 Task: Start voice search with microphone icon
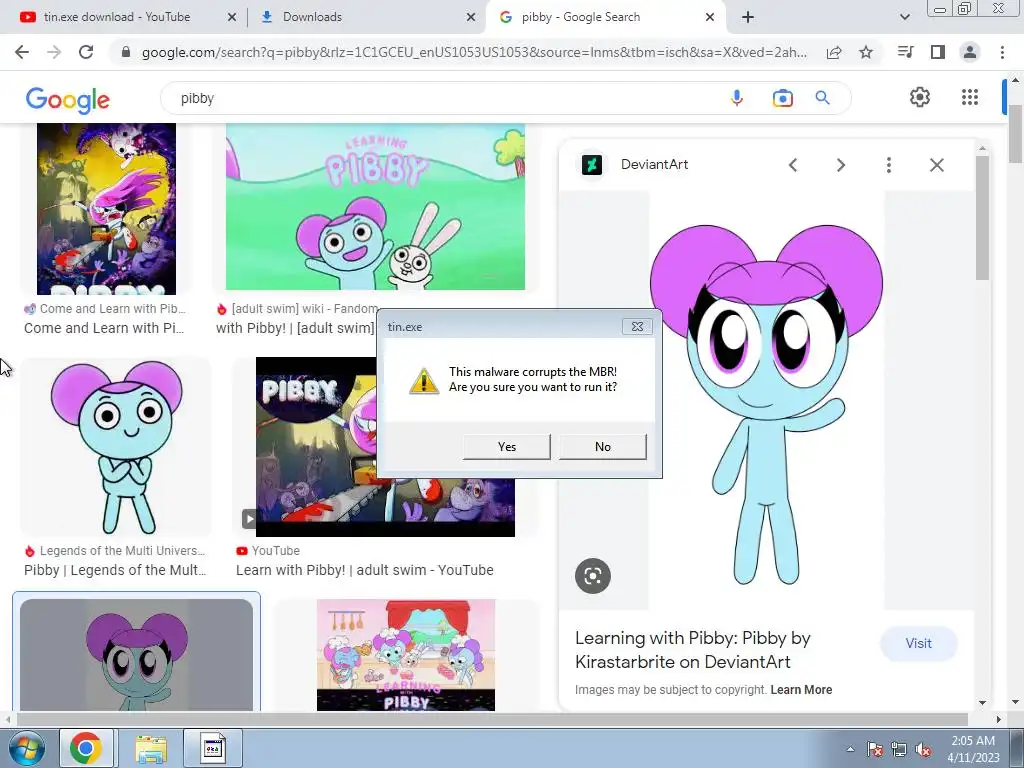tap(737, 98)
